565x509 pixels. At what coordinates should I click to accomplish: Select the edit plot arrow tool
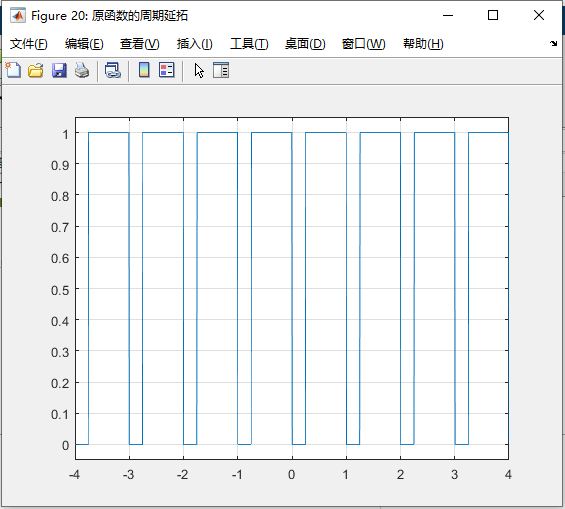point(199,70)
